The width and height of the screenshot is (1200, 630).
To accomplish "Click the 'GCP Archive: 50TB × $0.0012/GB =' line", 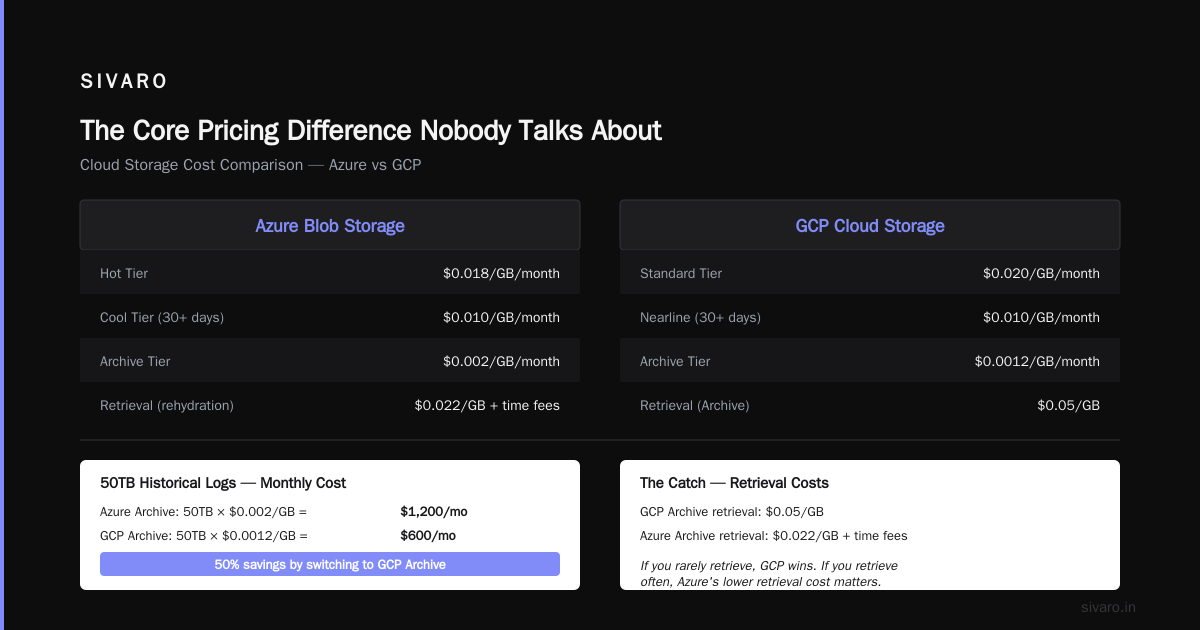I will click(204, 535).
